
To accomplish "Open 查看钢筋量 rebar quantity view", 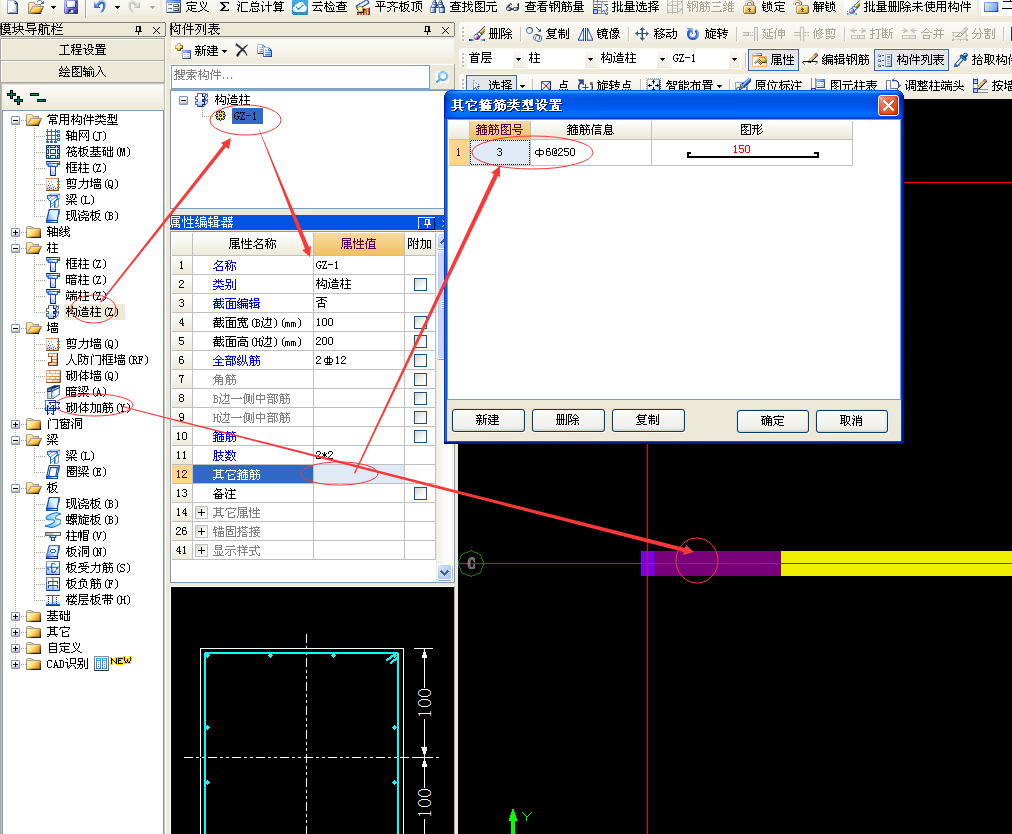I will click(545, 7).
